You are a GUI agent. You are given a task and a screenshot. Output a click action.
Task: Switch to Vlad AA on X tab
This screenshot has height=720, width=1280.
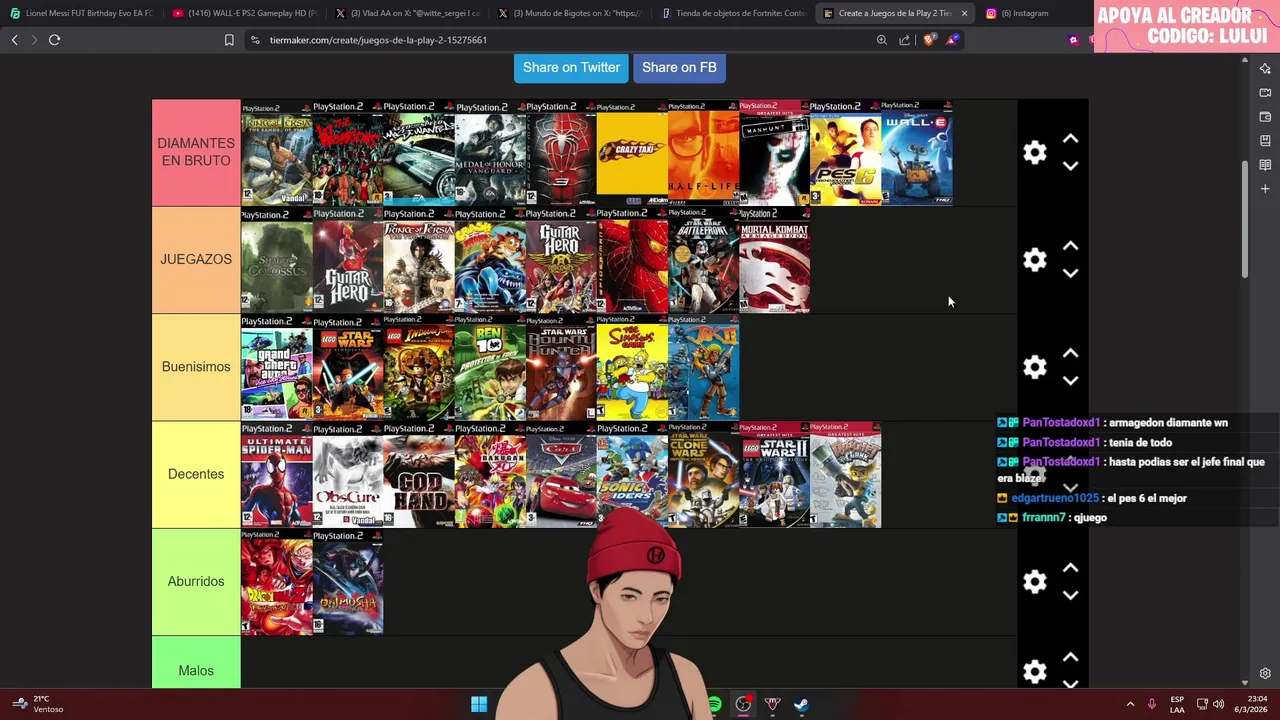(x=406, y=13)
